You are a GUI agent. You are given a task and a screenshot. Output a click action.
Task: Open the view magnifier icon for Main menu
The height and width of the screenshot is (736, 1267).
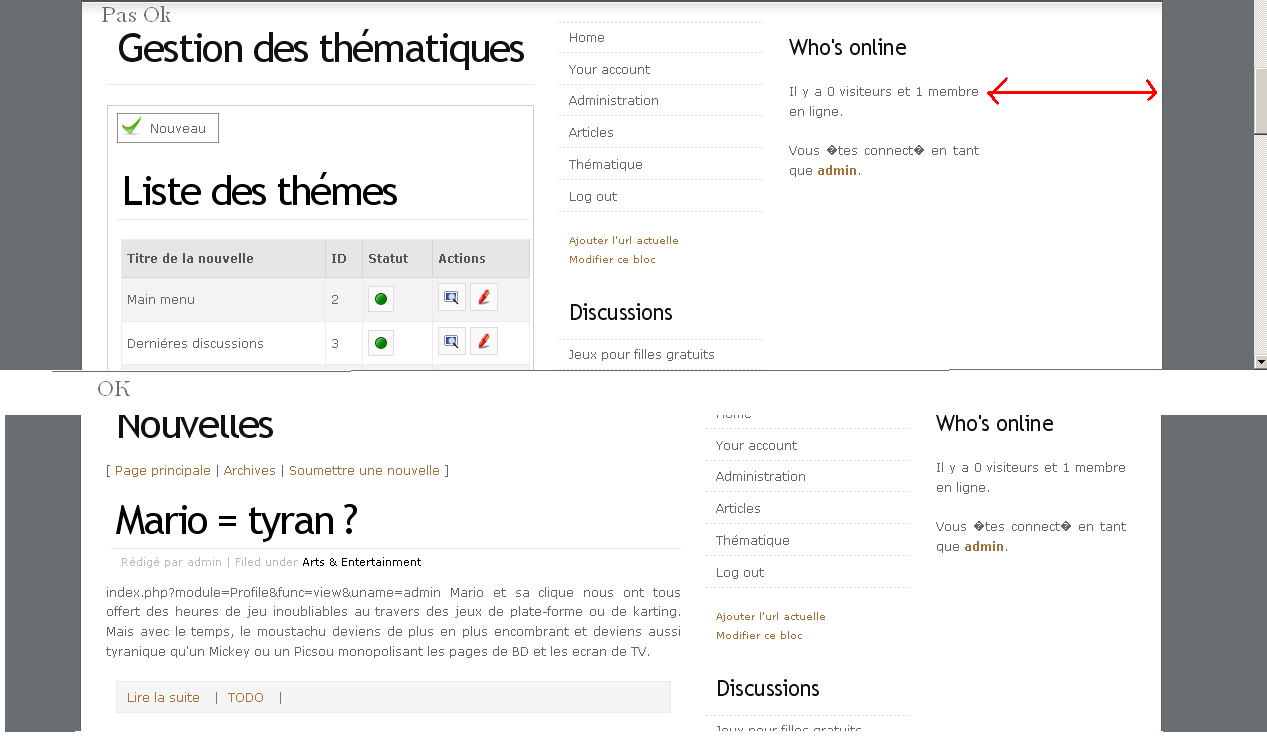click(451, 297)
